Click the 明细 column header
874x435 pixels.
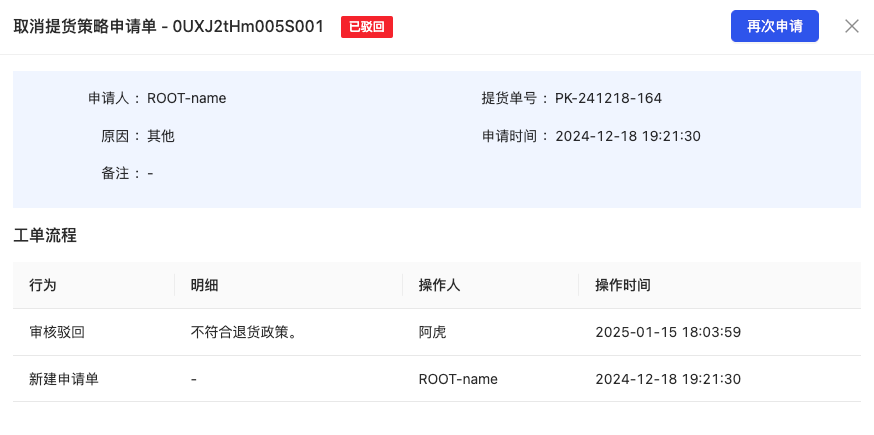tap(204, 285)
